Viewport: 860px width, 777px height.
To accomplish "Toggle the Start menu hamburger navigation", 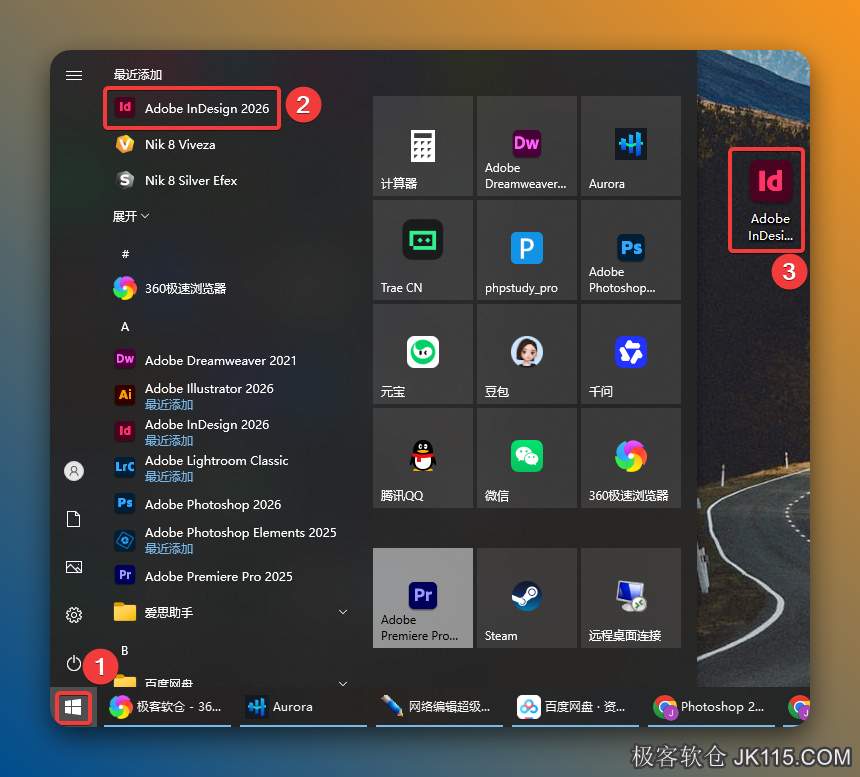I will tap(74, 75).
